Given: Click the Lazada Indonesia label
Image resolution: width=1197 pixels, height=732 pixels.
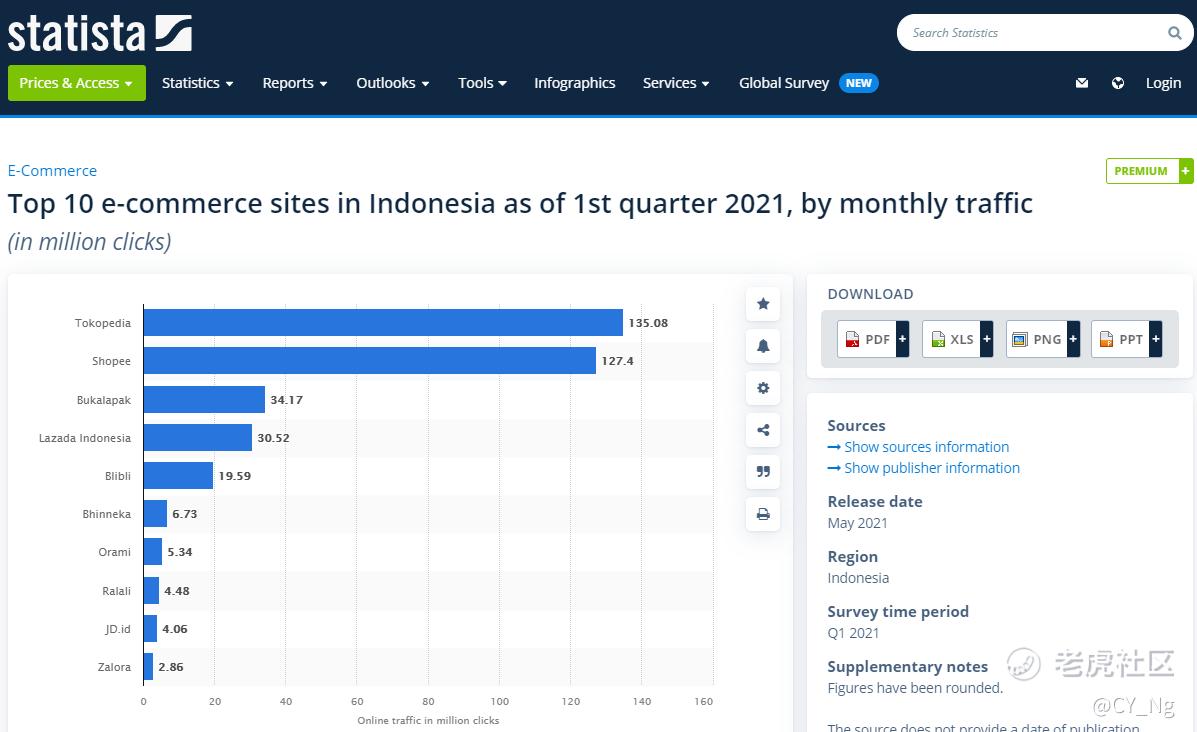Looking at the screenshot, I should (85, 438).
